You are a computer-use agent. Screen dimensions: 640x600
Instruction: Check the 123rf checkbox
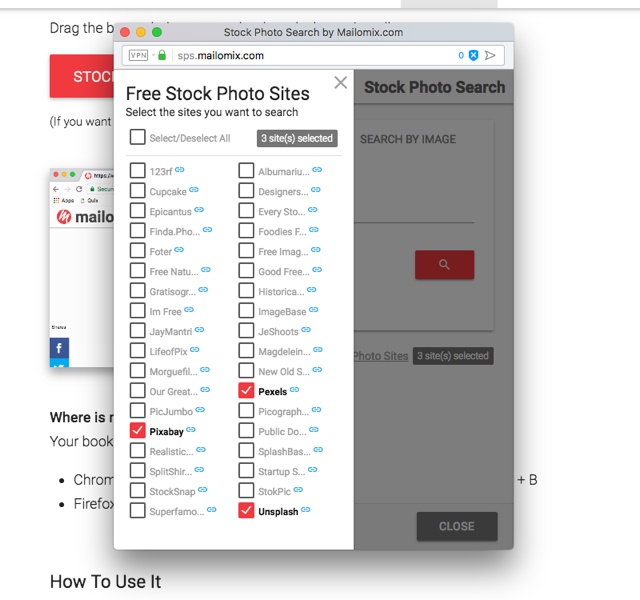(138, 170)
